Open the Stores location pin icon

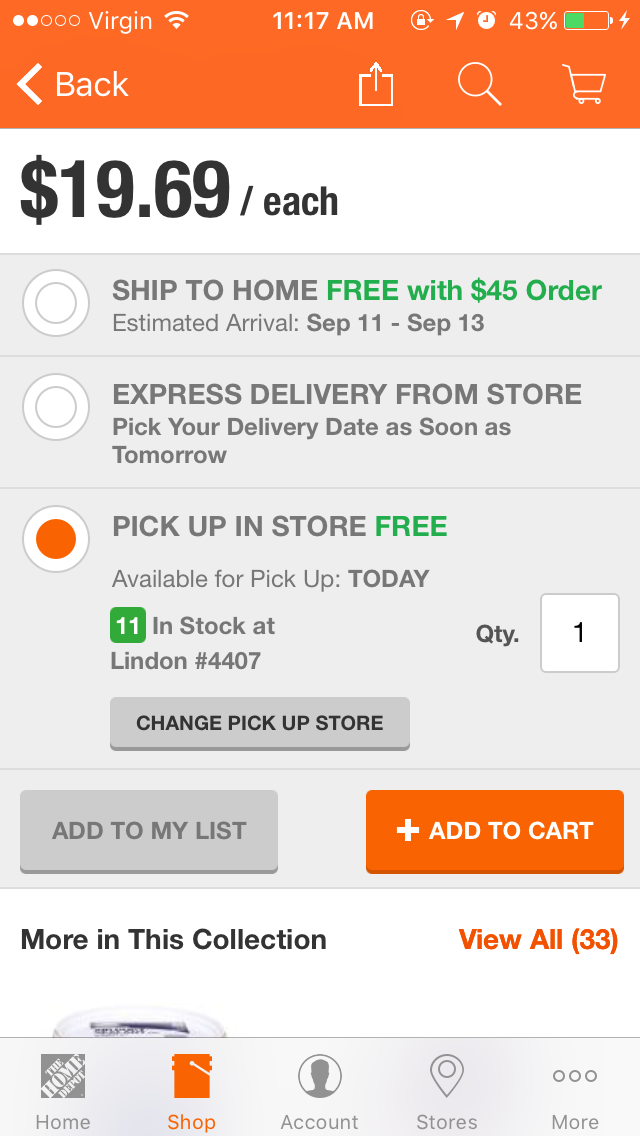446,1080
